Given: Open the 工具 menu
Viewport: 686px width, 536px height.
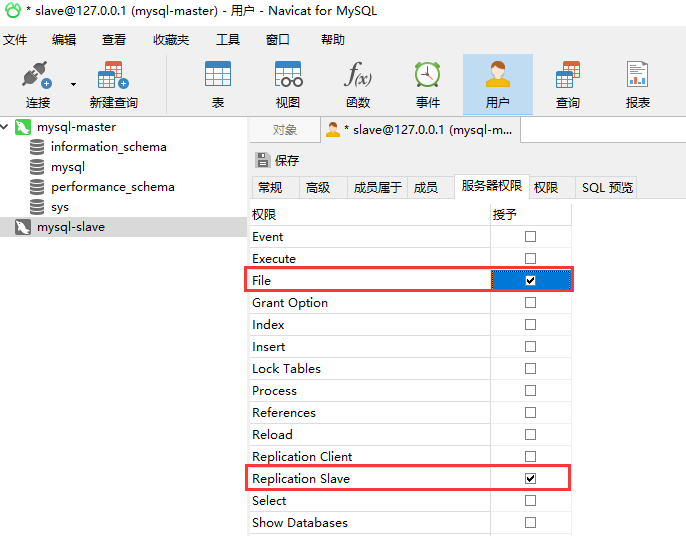Looking at the screenshot, I should (228, 40).
